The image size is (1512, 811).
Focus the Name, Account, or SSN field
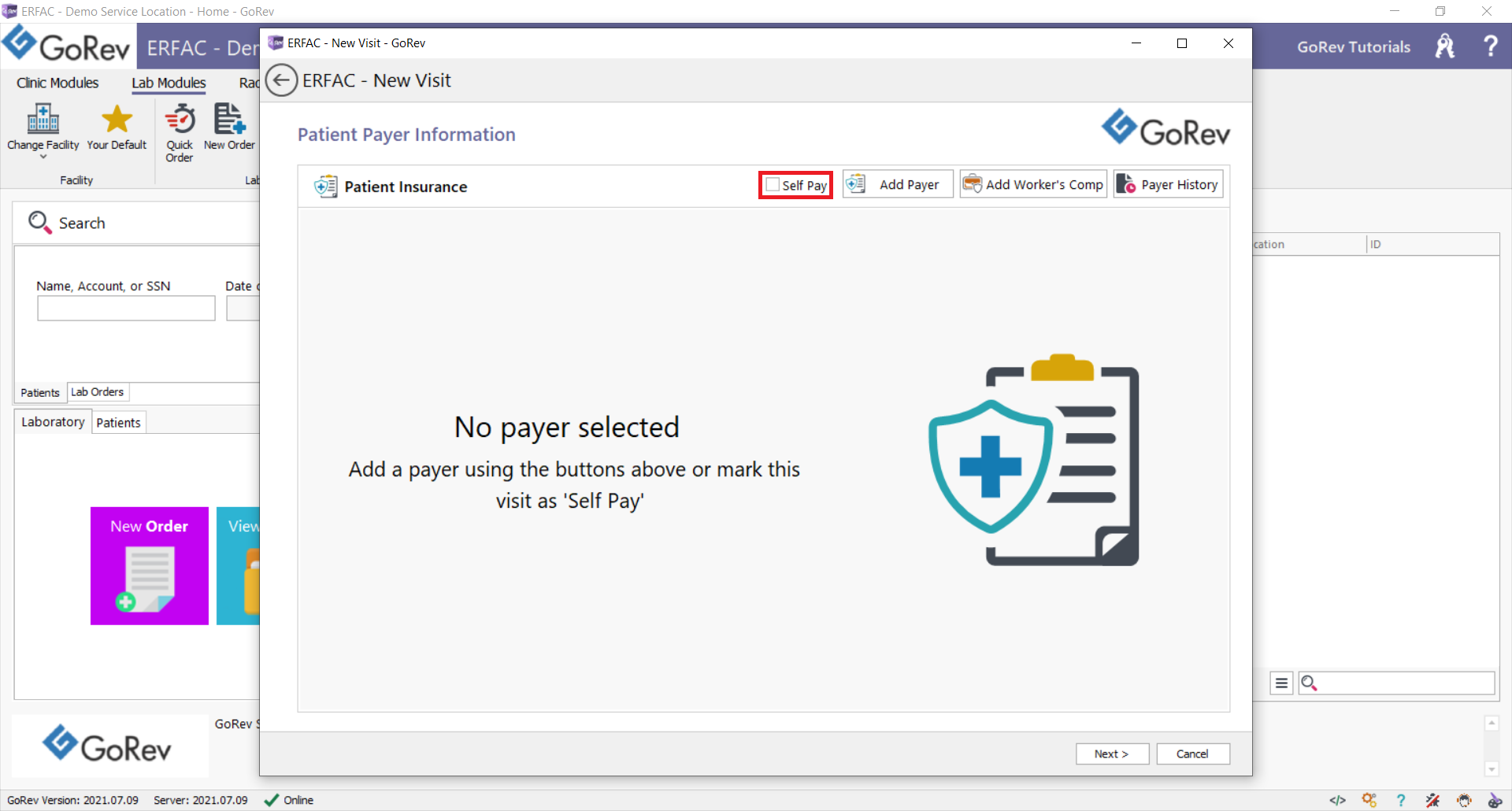coord(126,308)
